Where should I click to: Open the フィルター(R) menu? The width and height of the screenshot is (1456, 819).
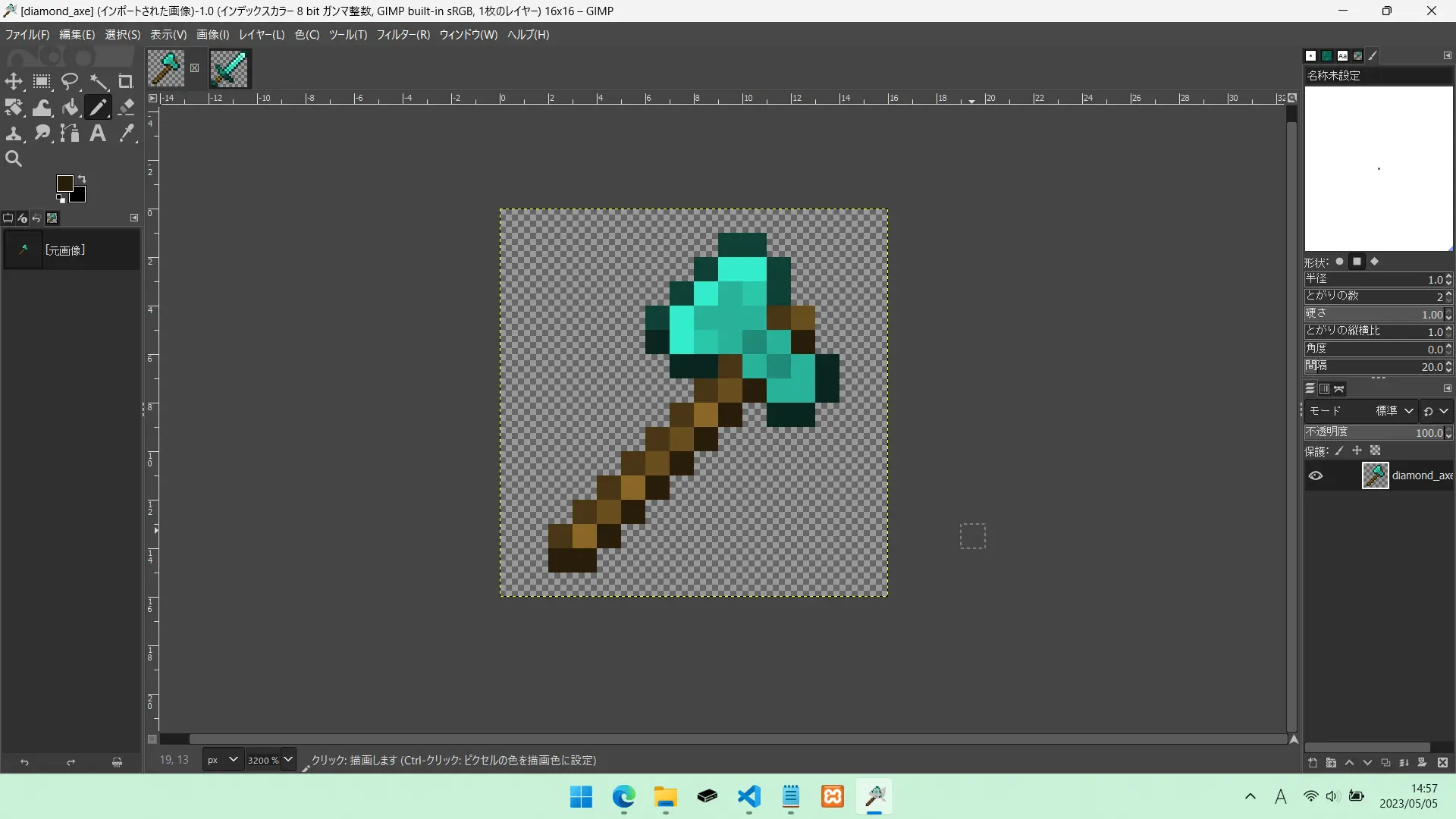(x=403, y=35)
